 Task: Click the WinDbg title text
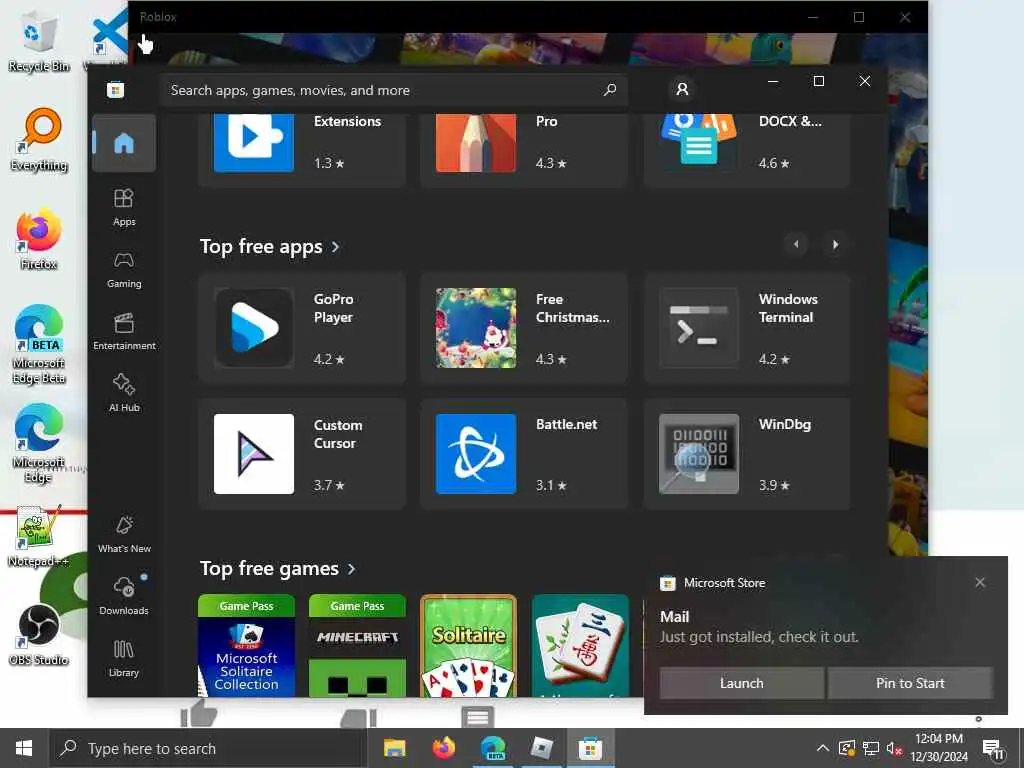[785, 424]
